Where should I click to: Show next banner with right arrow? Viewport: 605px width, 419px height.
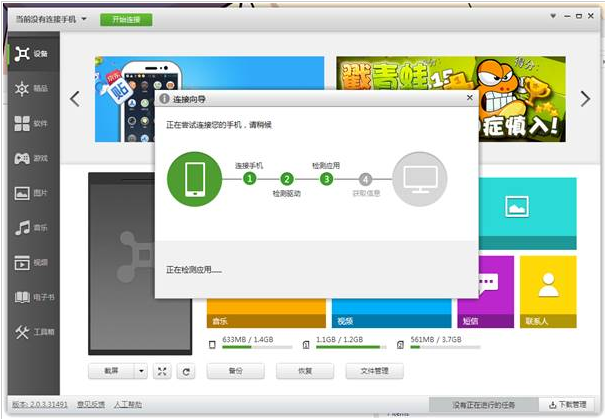coord(585,98)
